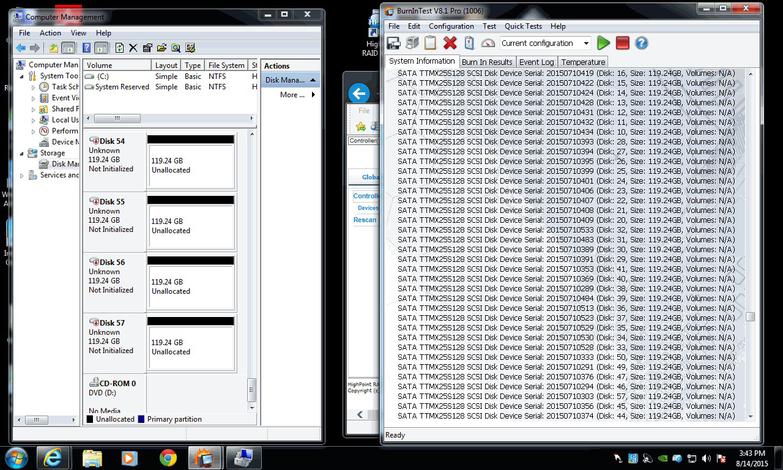Expand the Shared Folders tree node

click(x=33, y=109)
